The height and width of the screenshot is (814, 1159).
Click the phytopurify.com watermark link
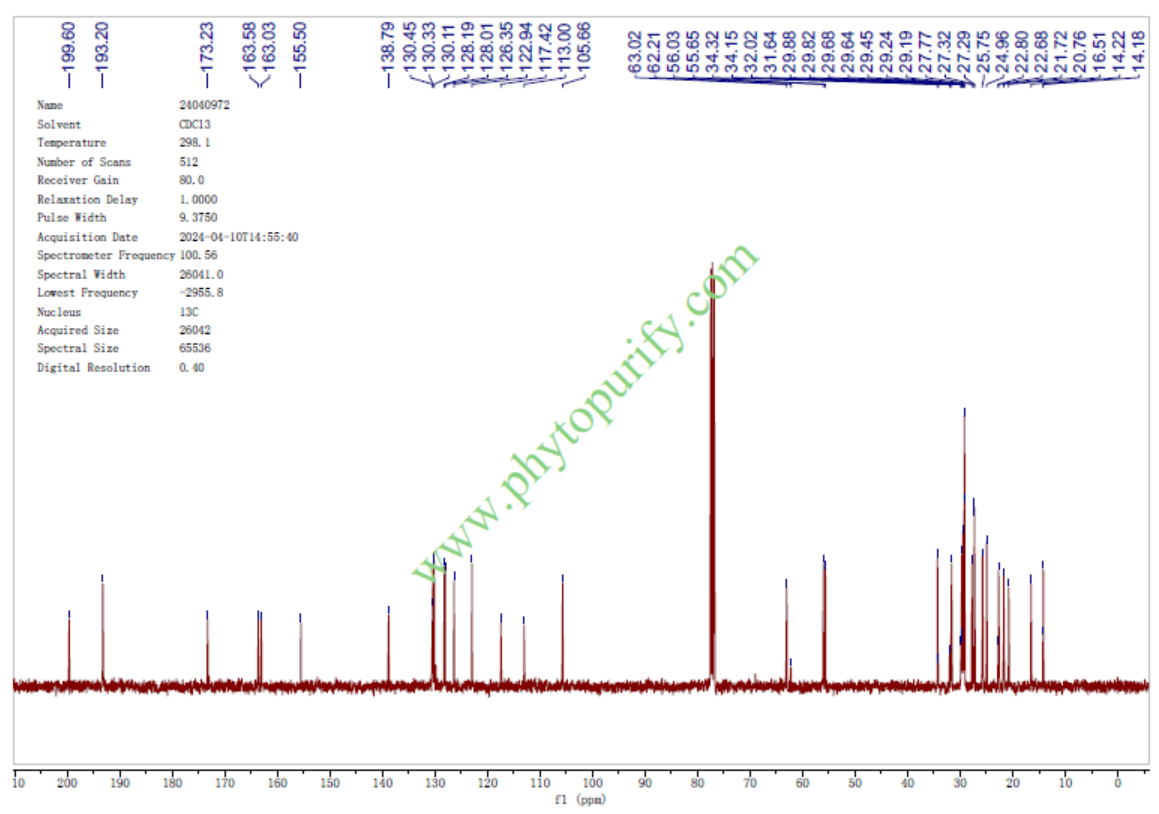coord(587,412)
